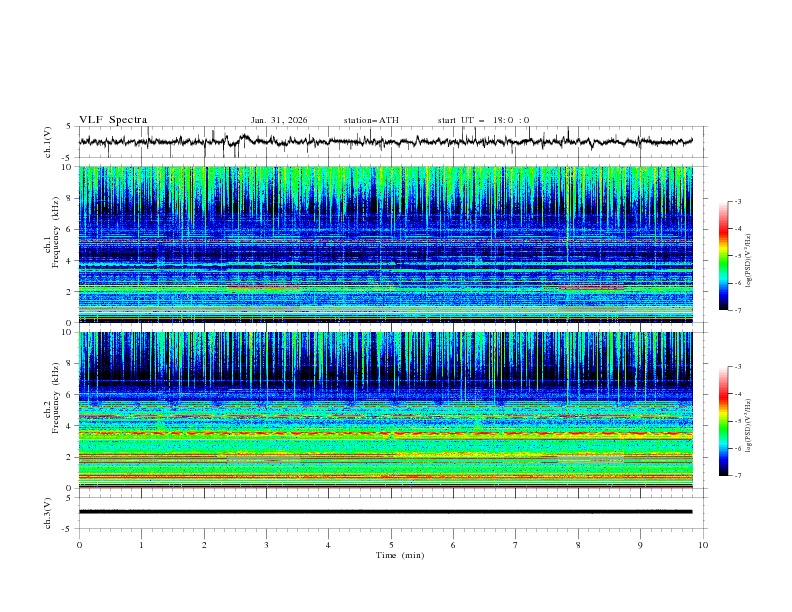The image size is (792, 612).
Task: Click the ch.2 spectrogram panel
Action: (386, 410)
